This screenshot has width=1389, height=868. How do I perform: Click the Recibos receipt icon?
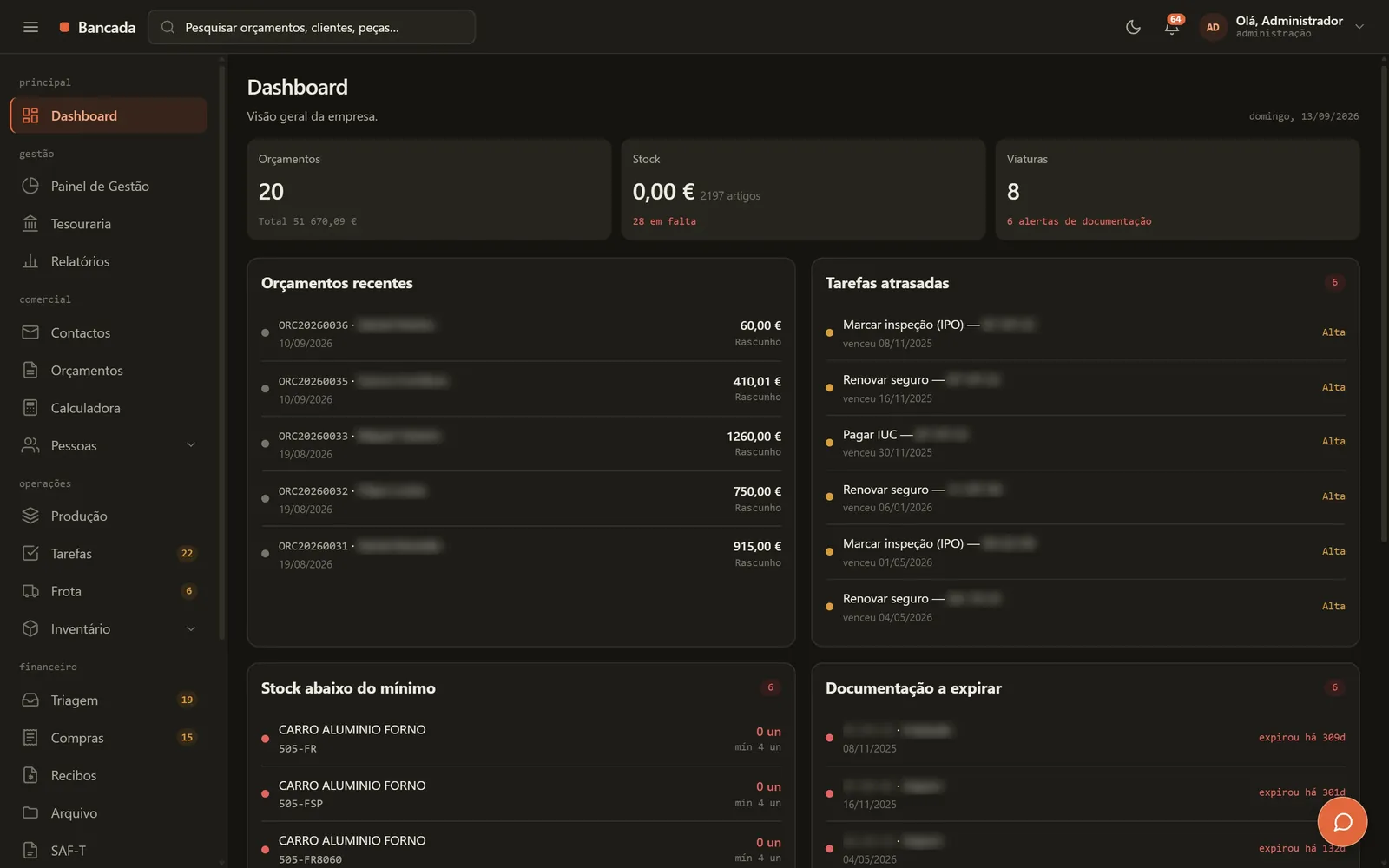click(30, 775)
